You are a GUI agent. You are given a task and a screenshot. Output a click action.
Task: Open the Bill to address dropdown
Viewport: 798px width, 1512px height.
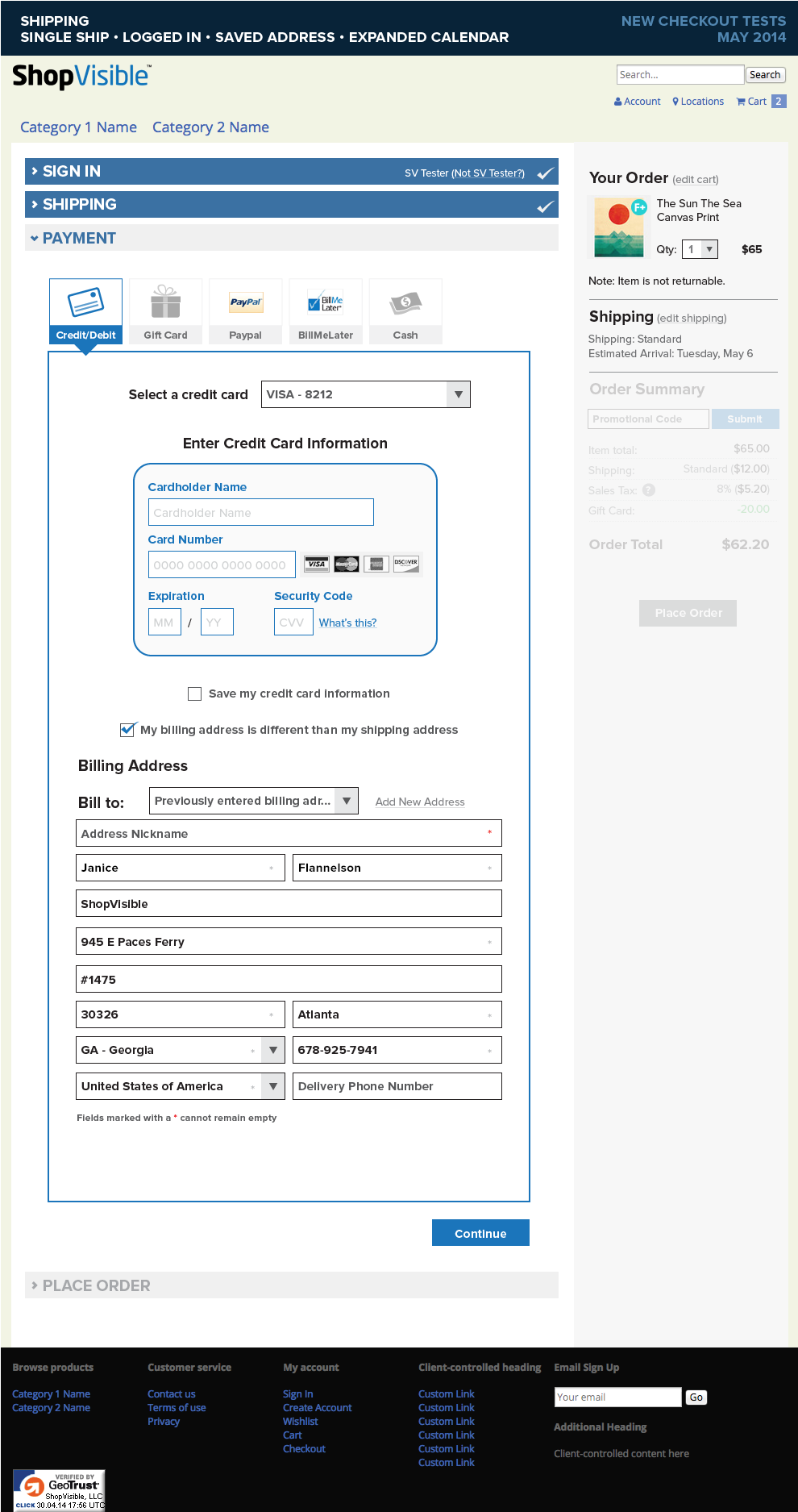point(254,801)
